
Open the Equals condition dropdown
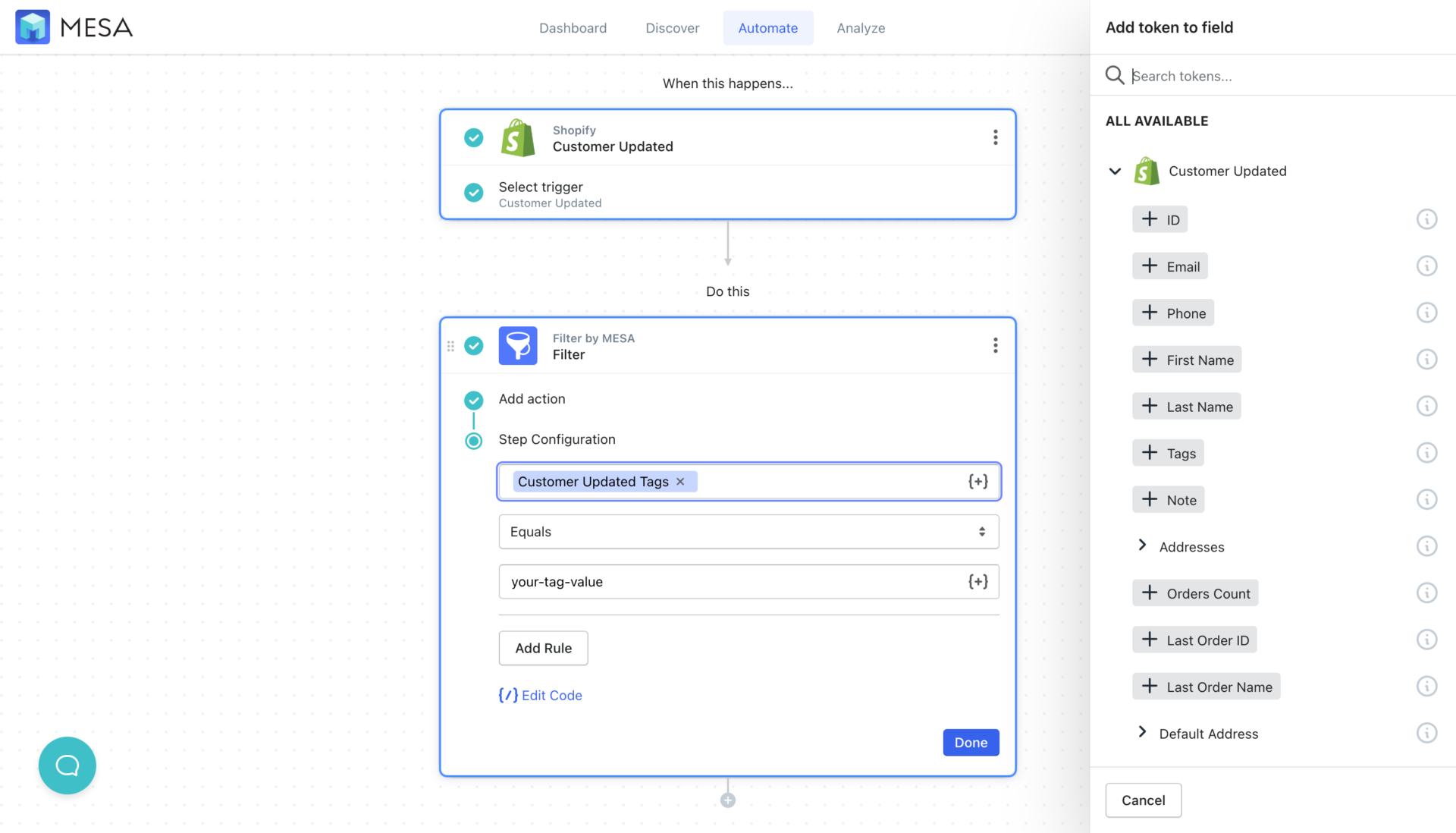(748, 531)
